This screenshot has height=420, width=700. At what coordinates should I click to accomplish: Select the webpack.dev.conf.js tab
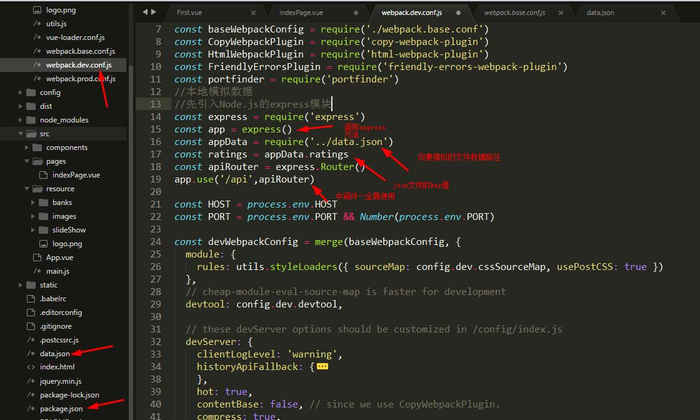(x=412, y=13)
